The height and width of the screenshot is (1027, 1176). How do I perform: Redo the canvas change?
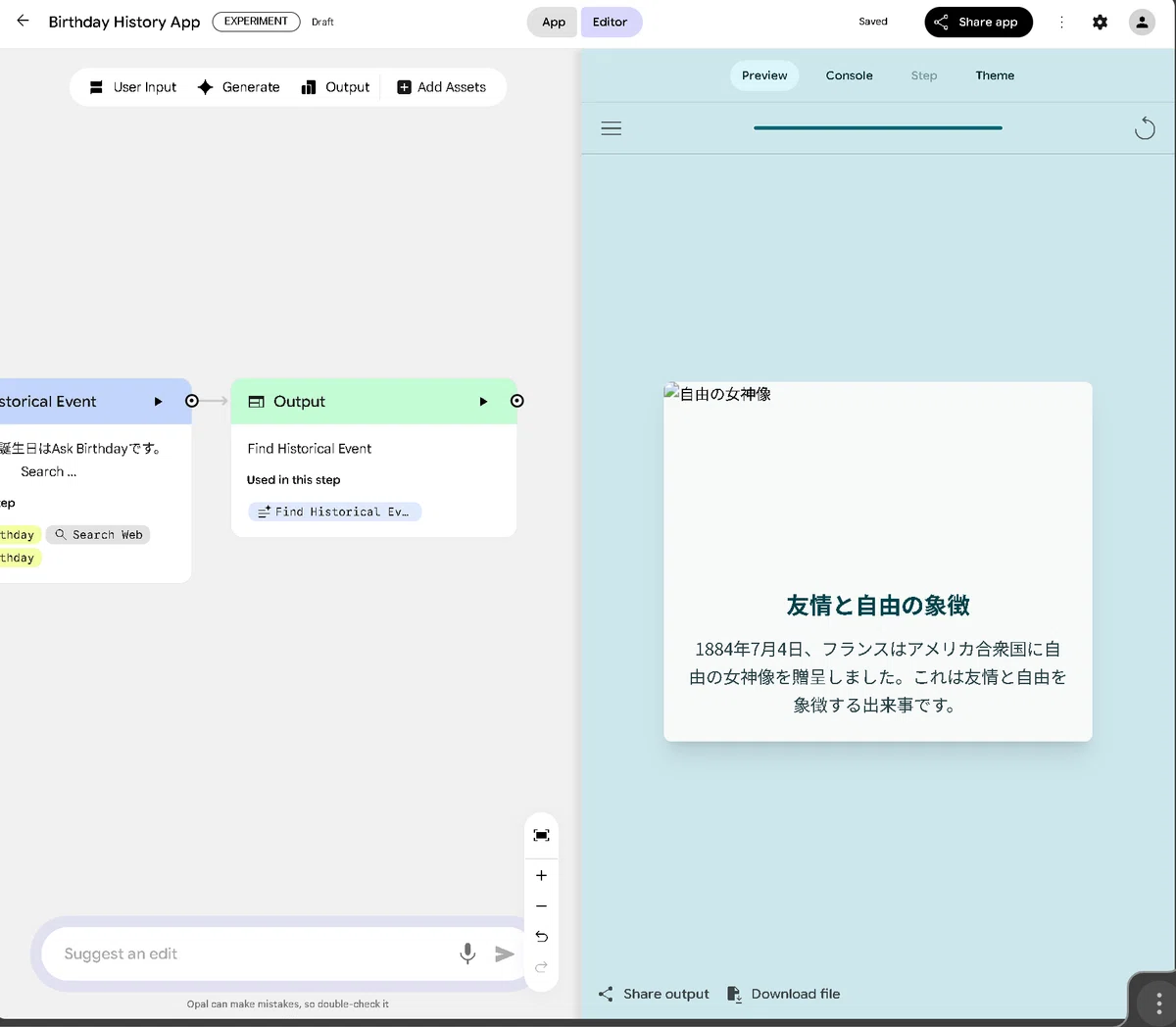[541, 967]
